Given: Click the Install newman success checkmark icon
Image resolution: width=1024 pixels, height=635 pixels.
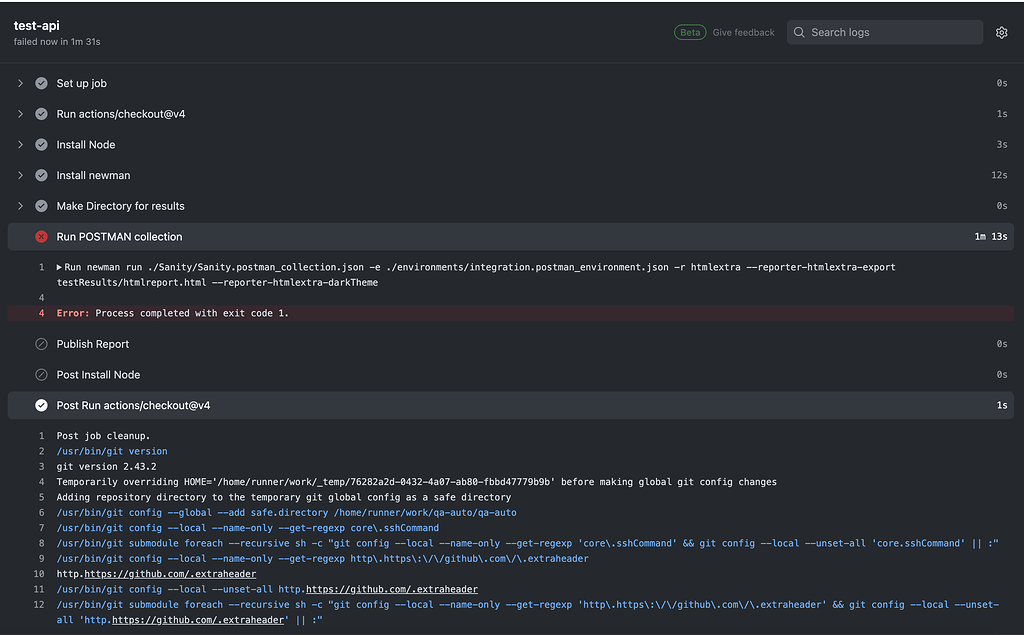Looking at the screenshot, I should coord(41,176).
